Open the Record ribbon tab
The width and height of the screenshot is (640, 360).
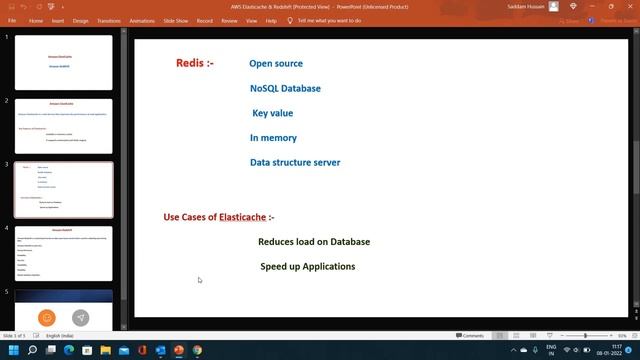(204, 20)
